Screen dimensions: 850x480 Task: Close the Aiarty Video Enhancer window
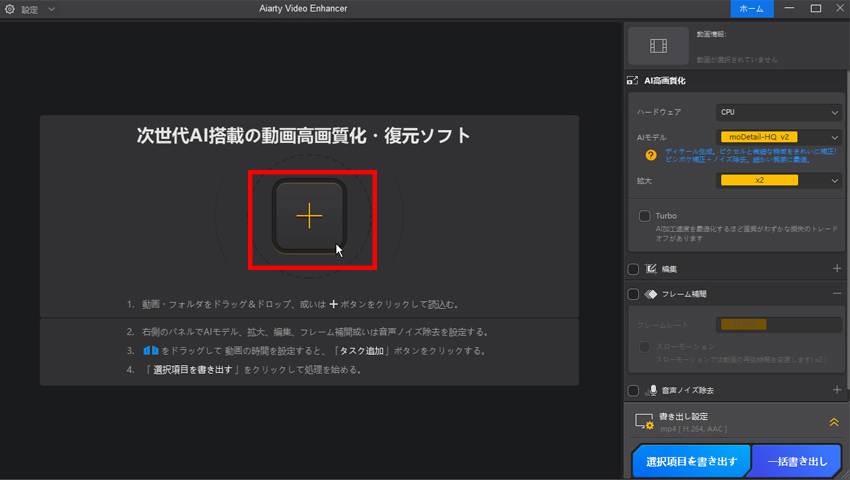pyautogui.click(x=840, y=8)
